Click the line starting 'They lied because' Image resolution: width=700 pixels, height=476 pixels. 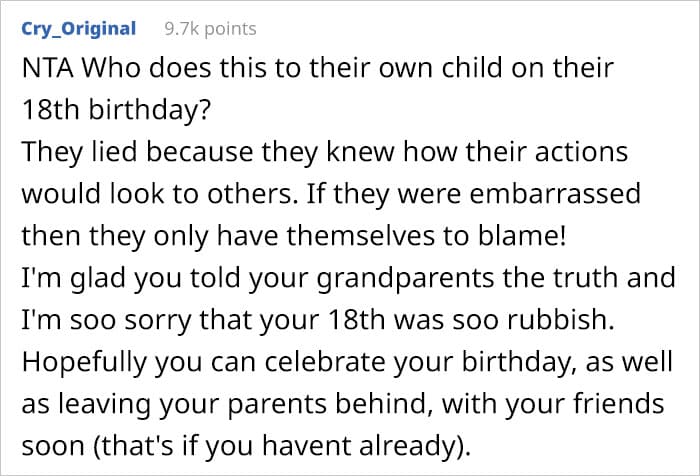tap(325, 152)
